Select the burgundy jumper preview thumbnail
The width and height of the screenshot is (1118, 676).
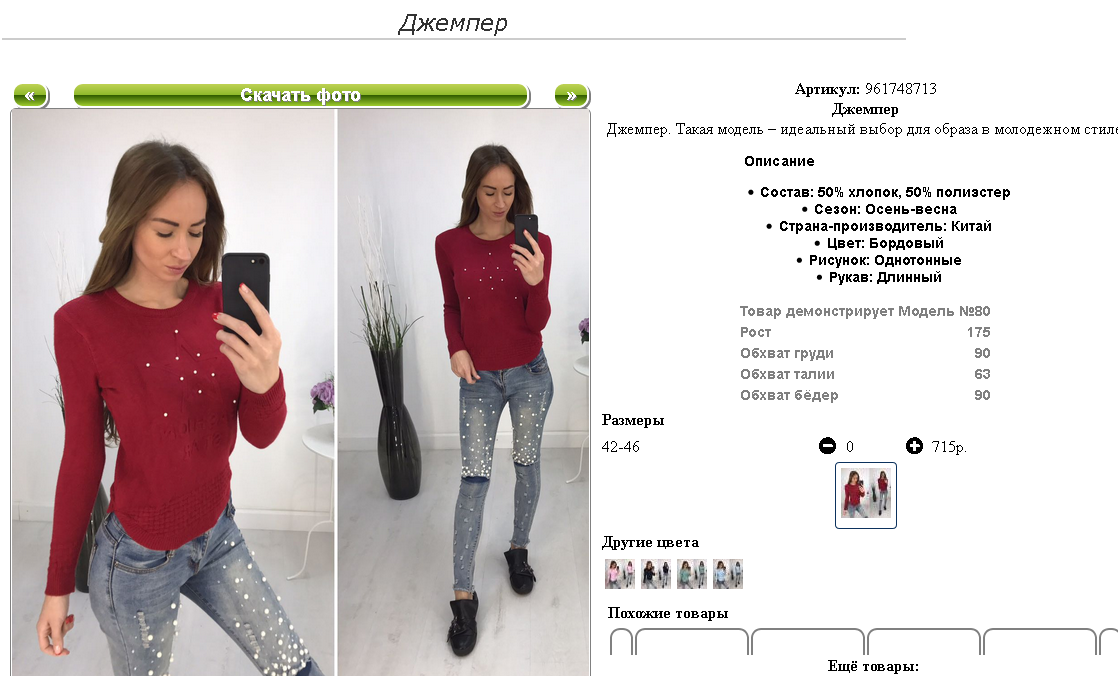(866, 496)
